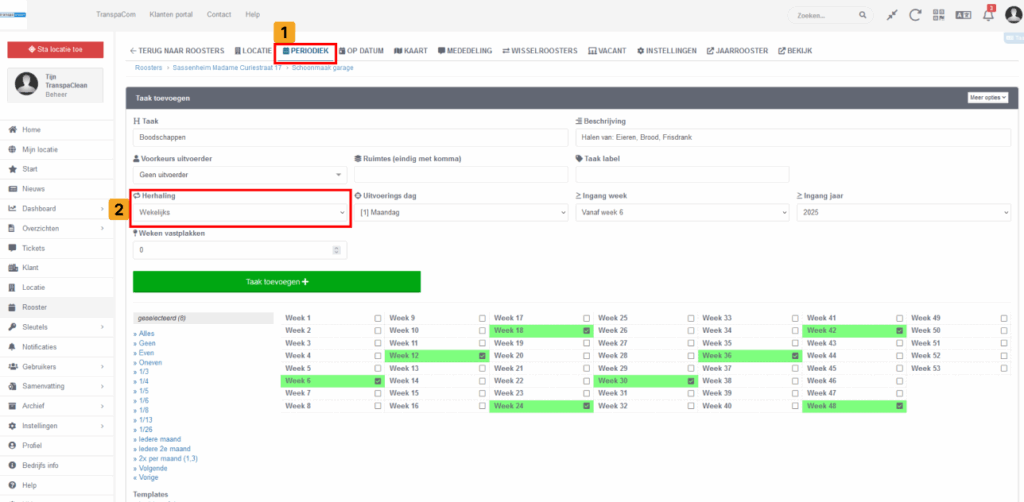Open Notificaties in sidebar
Image resolution: width=1024 pixels, height=502 pixels.
(39, 347)
